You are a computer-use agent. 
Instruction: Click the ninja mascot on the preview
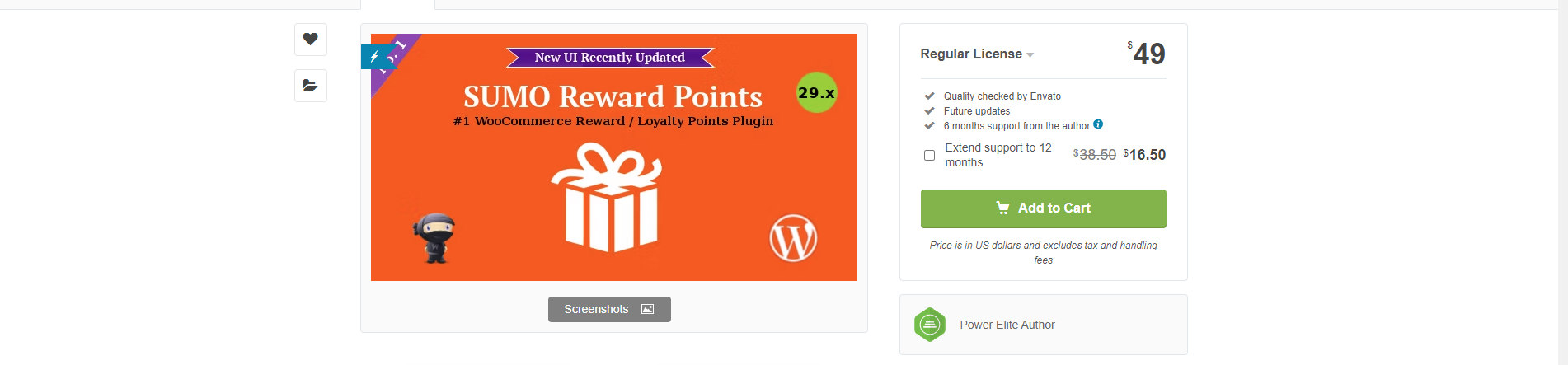(x=434, y=238)
